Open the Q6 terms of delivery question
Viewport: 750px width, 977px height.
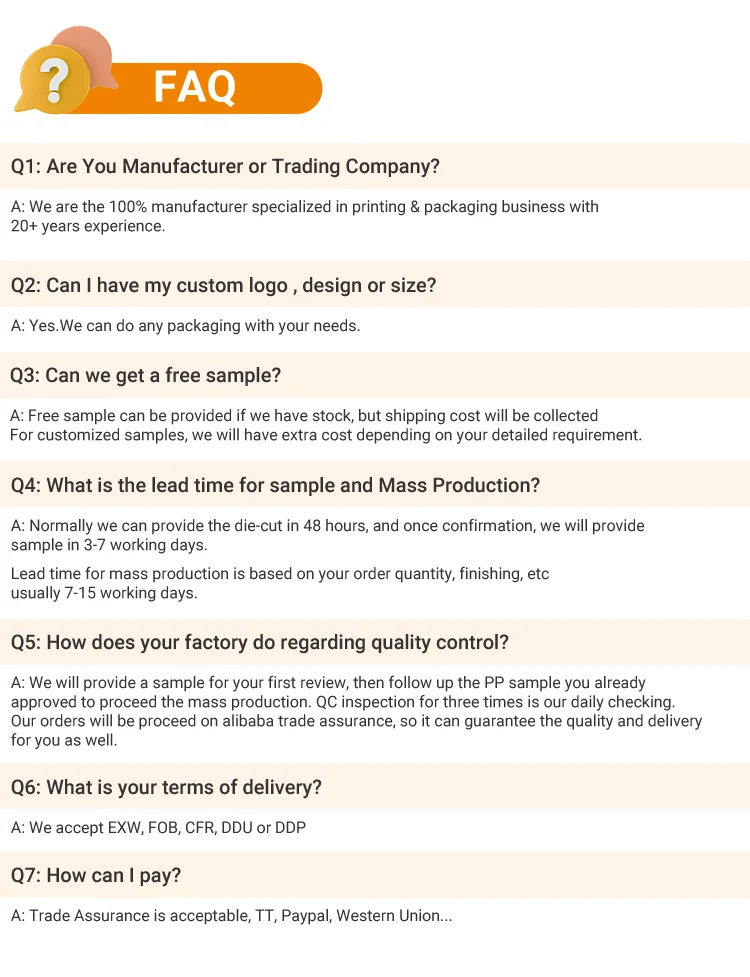[x=166, y=788]
